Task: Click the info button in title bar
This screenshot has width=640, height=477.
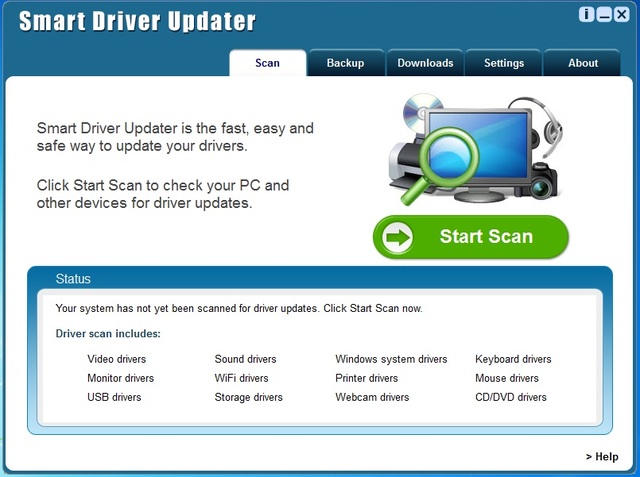Action: click(587, 15)
